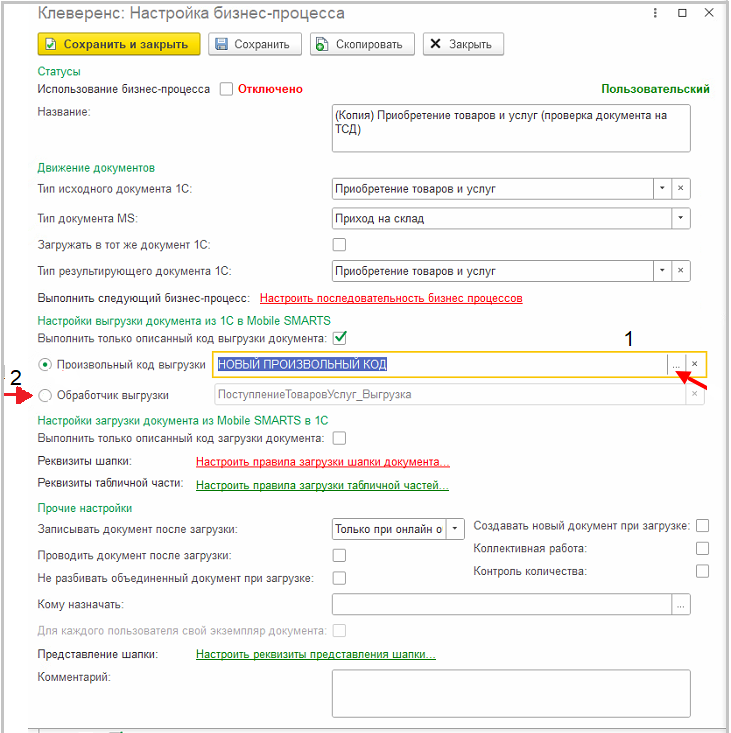The image size is (731, 733).
Task: Open 'Настроить реквизиты представления шапки' link
Action: coord(316,654)
